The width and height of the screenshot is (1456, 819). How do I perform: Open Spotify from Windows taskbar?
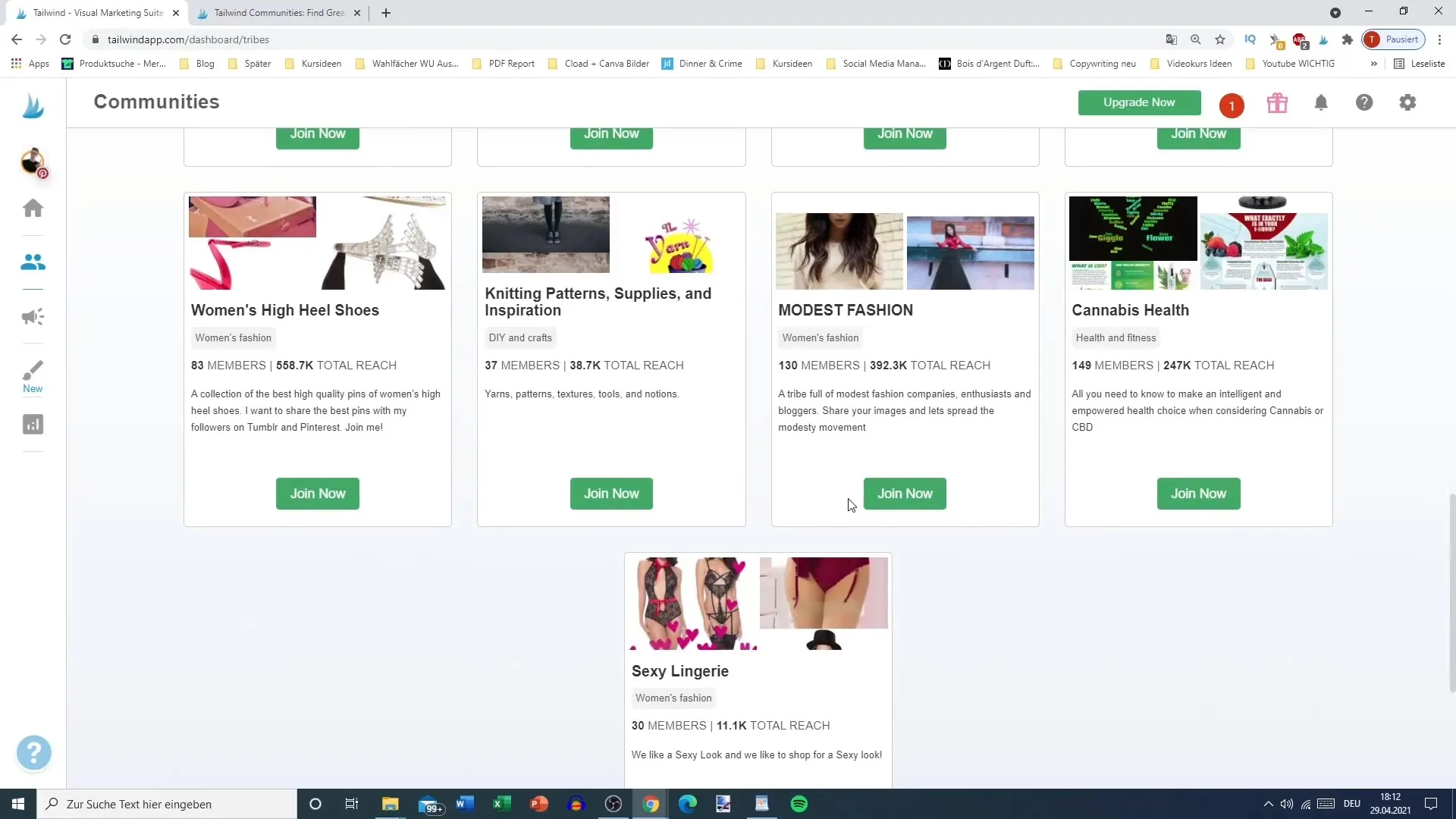[800, 804]
